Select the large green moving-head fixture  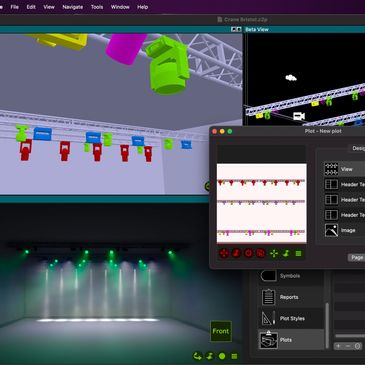(x=168, y=66)
